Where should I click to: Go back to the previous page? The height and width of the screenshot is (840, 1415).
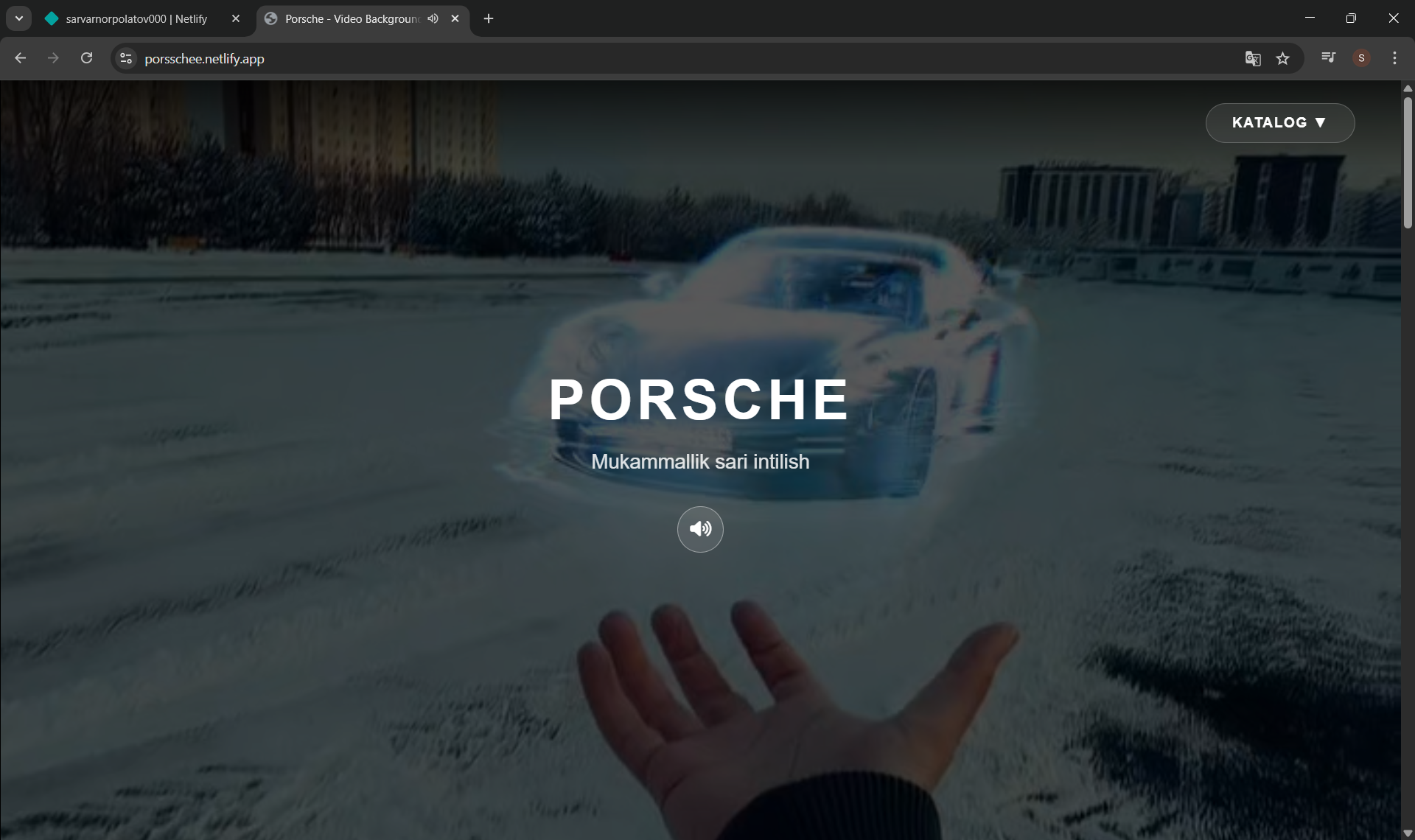pyautogui.click(x=21, y=58)
